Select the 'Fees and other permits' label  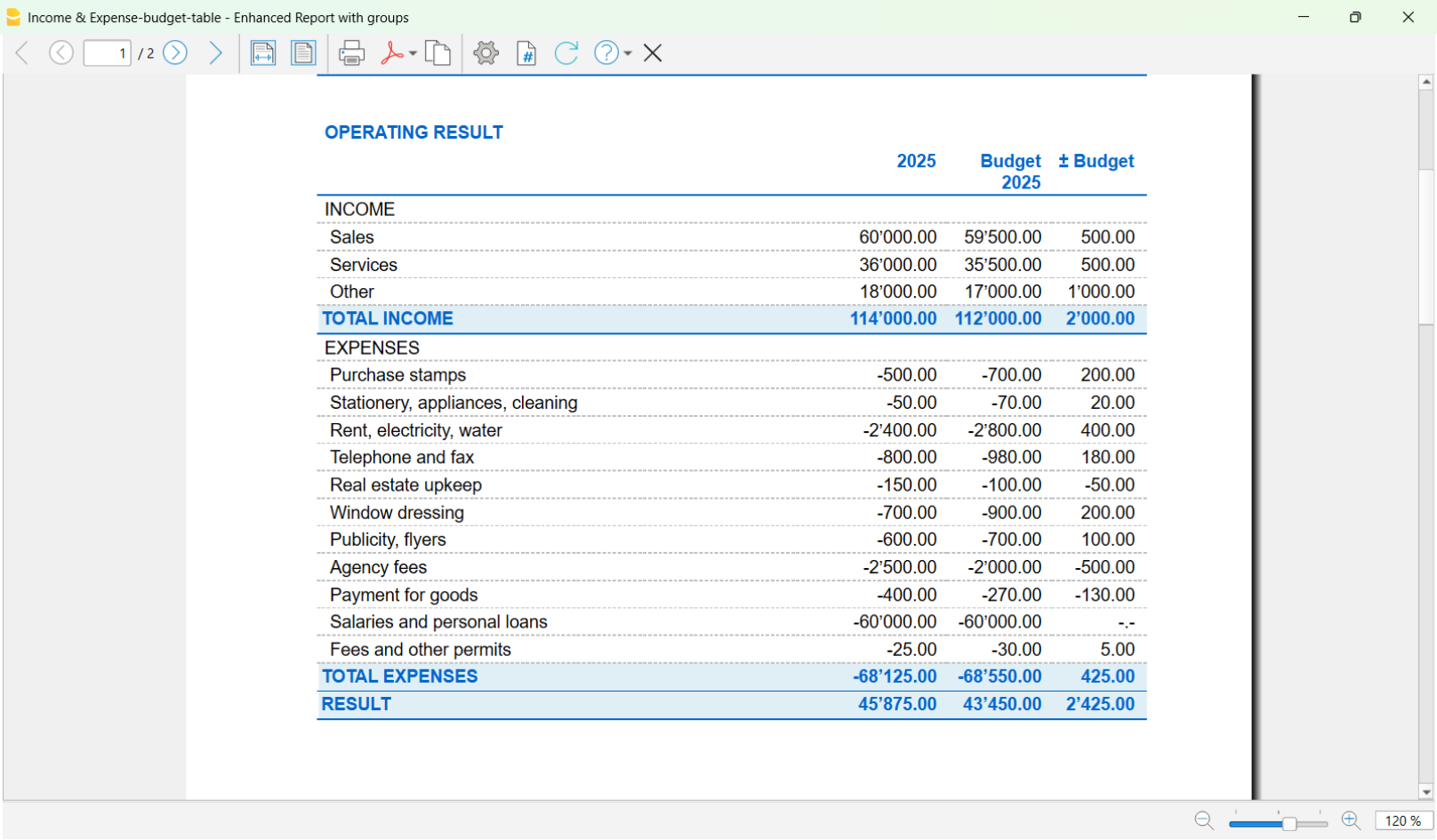click(421, 650)
